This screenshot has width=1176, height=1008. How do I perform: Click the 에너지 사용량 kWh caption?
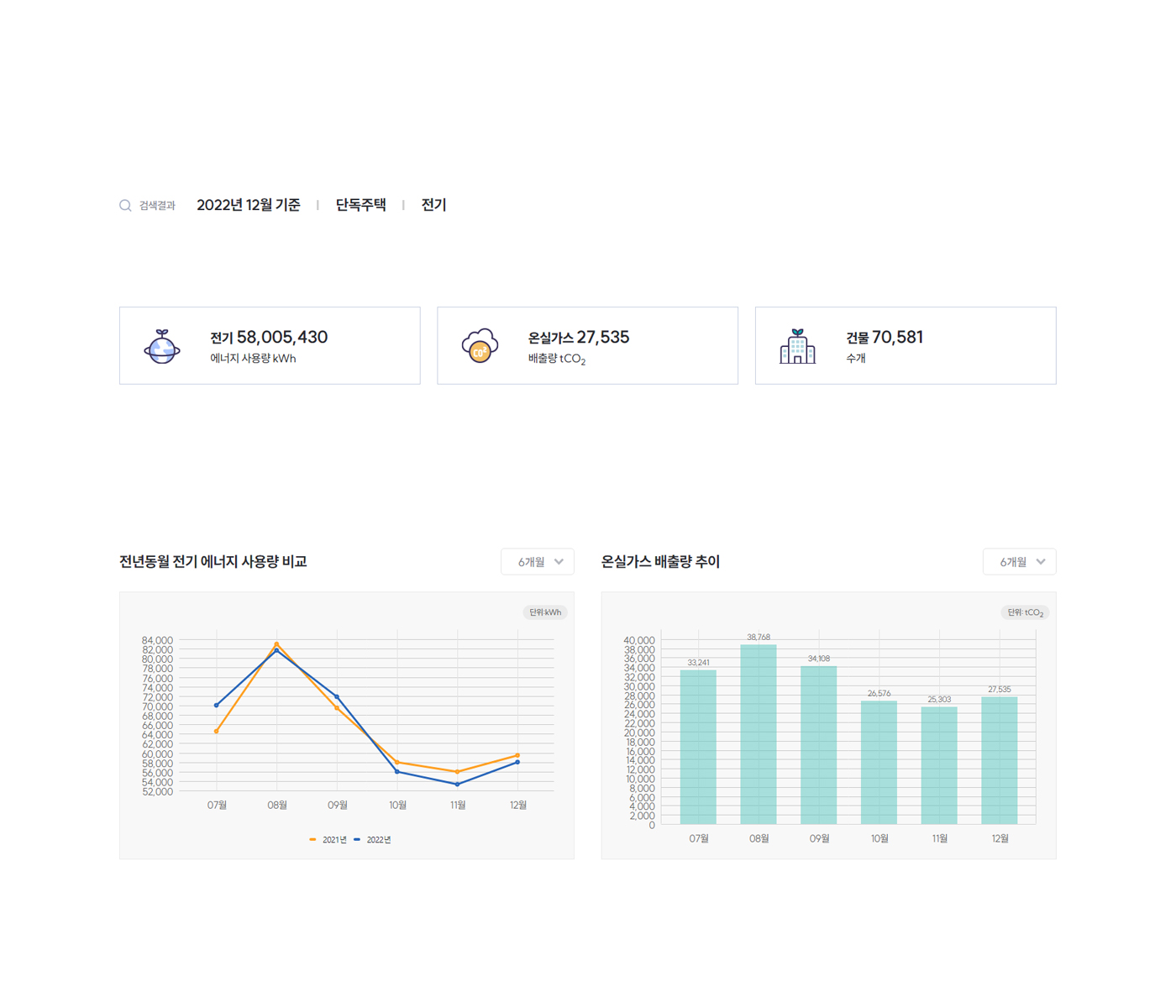(x=253, y=359)
